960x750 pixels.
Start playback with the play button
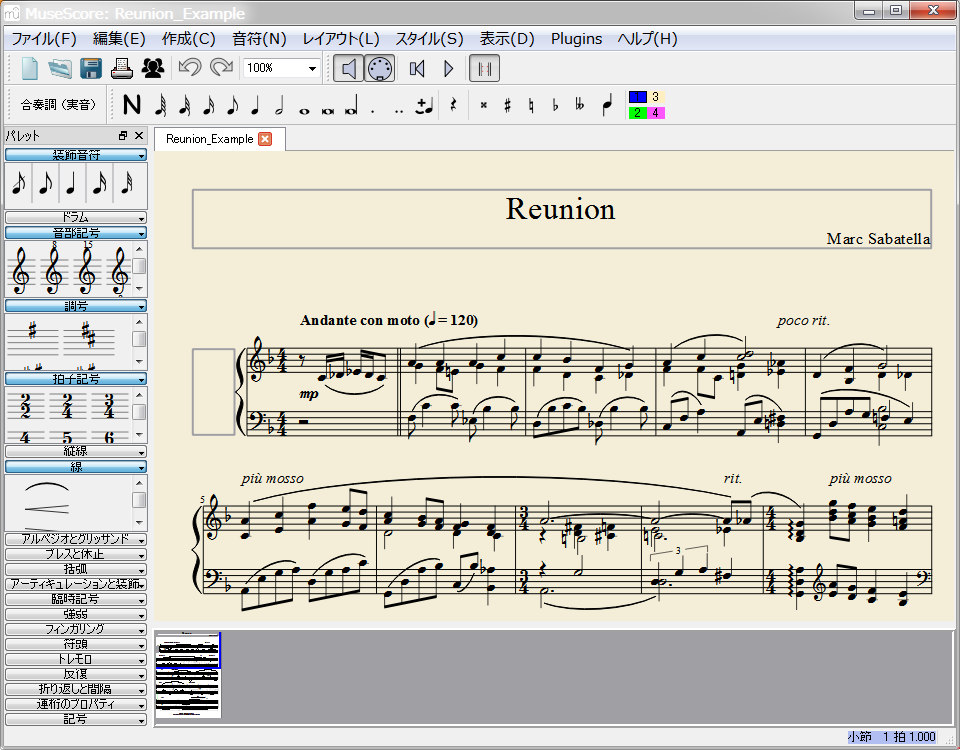[x=448, y=68]
